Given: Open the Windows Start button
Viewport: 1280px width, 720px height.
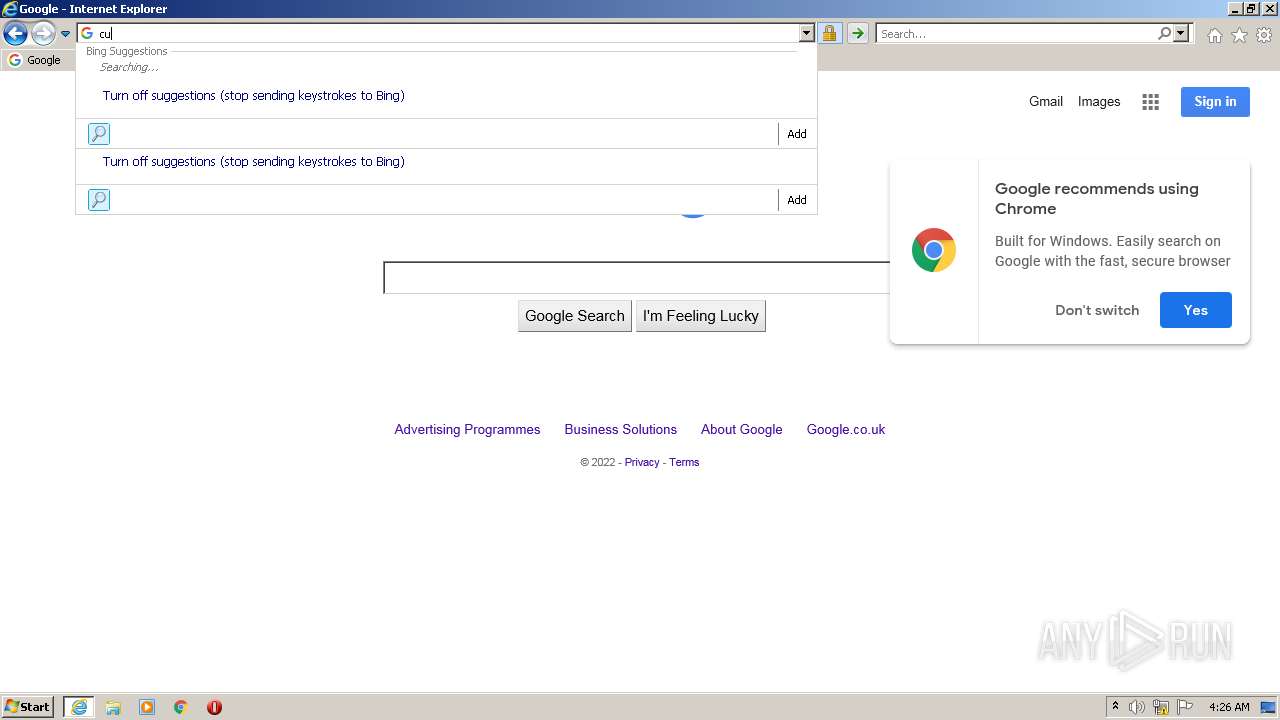Looking at the screenshot, I should click(28, 707).
